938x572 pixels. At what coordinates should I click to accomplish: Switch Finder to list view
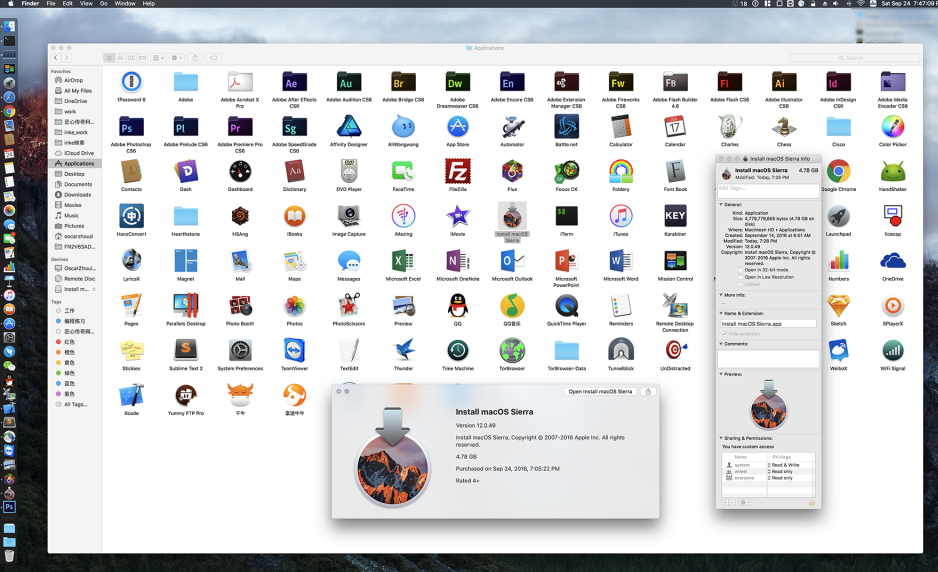(120, 58)
